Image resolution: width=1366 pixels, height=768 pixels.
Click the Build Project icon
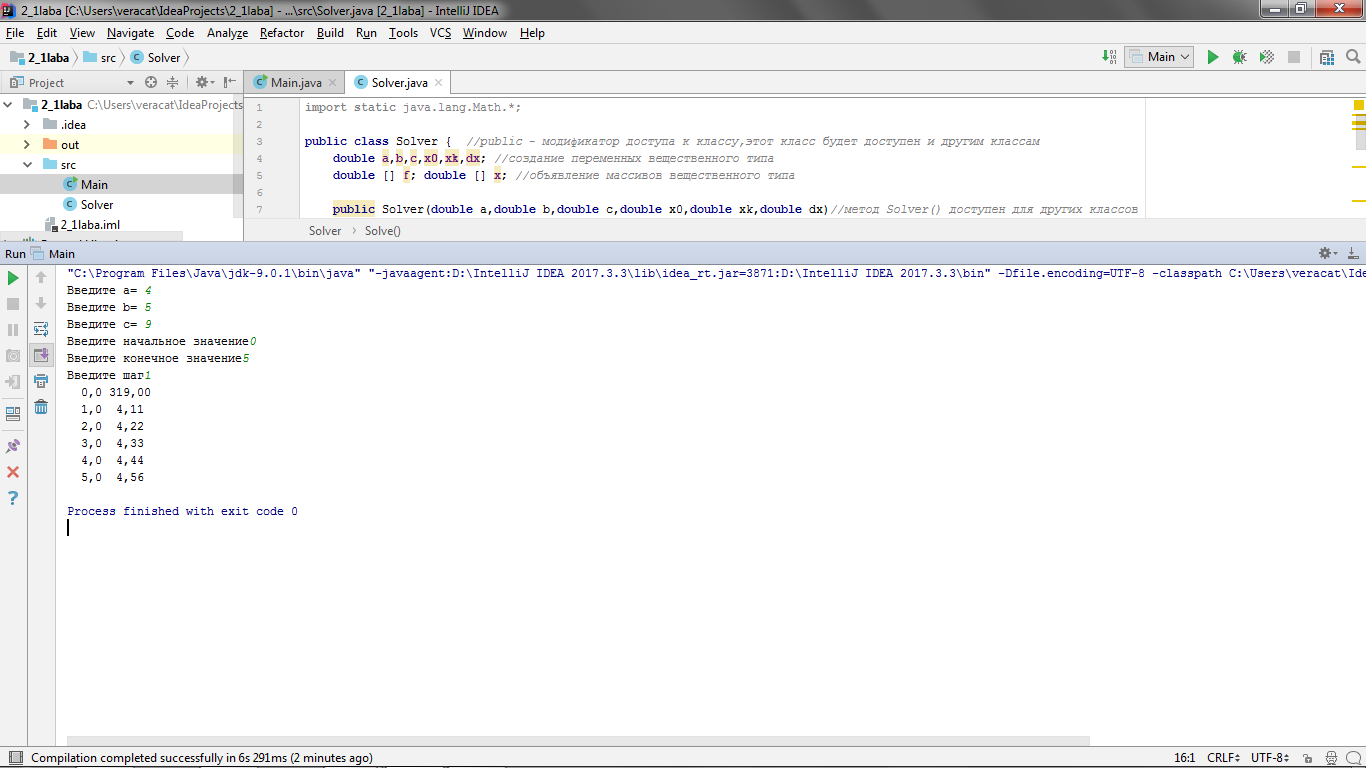click(1109, 57)
